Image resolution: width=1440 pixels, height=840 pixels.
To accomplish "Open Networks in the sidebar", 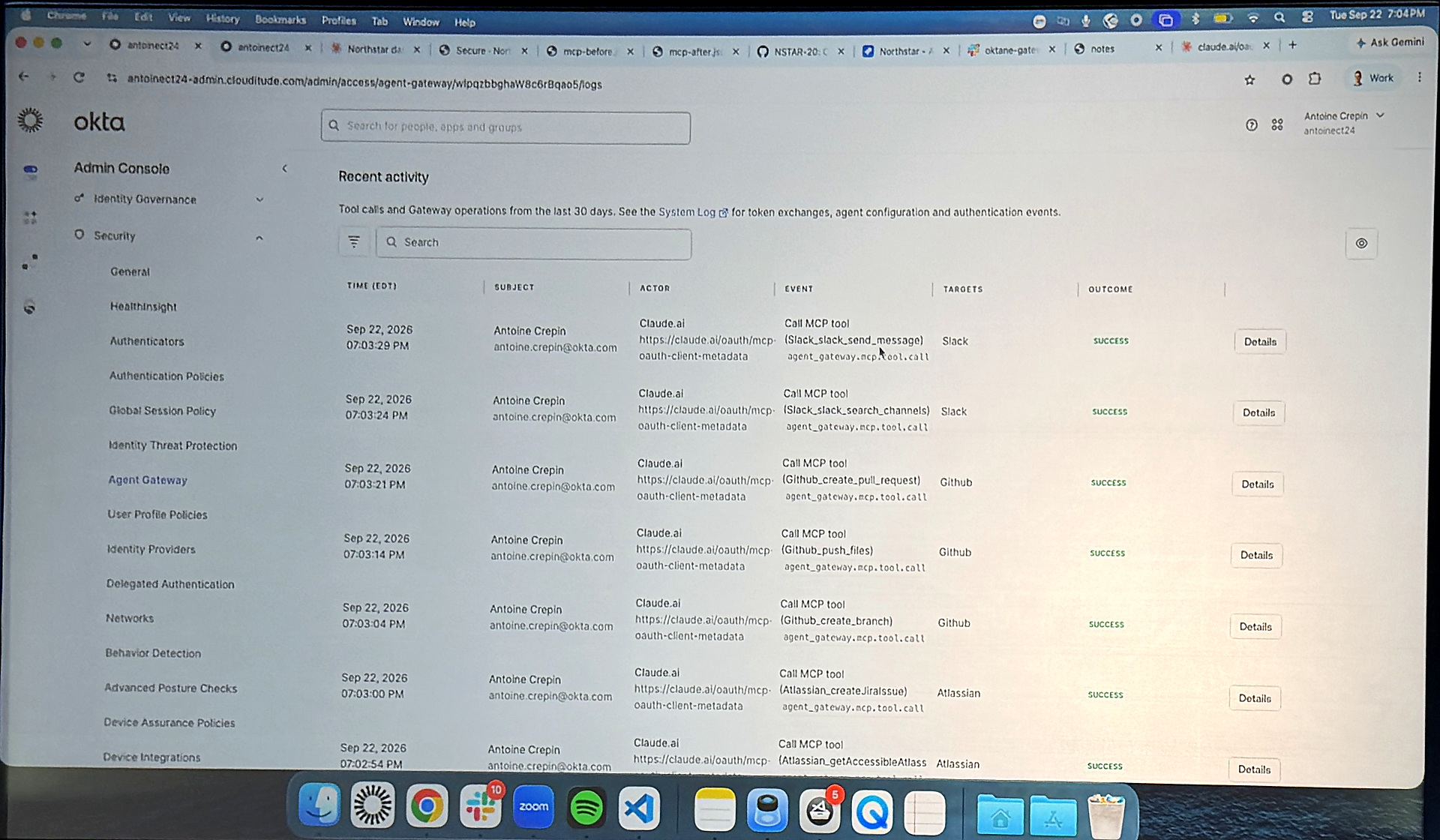I will 130,618.
